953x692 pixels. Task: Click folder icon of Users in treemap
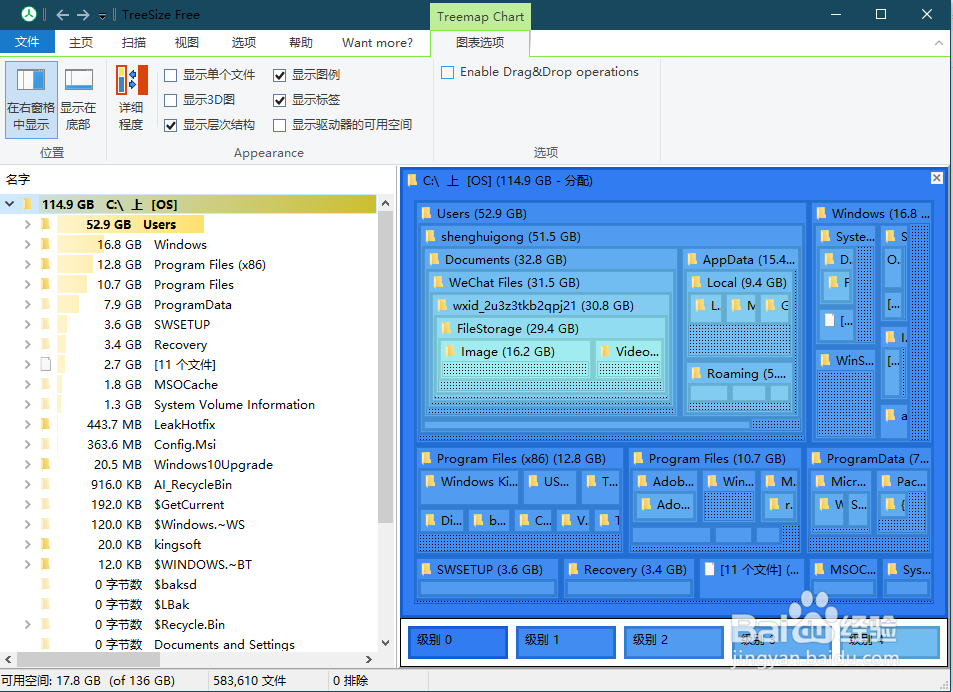click(426, 213)
